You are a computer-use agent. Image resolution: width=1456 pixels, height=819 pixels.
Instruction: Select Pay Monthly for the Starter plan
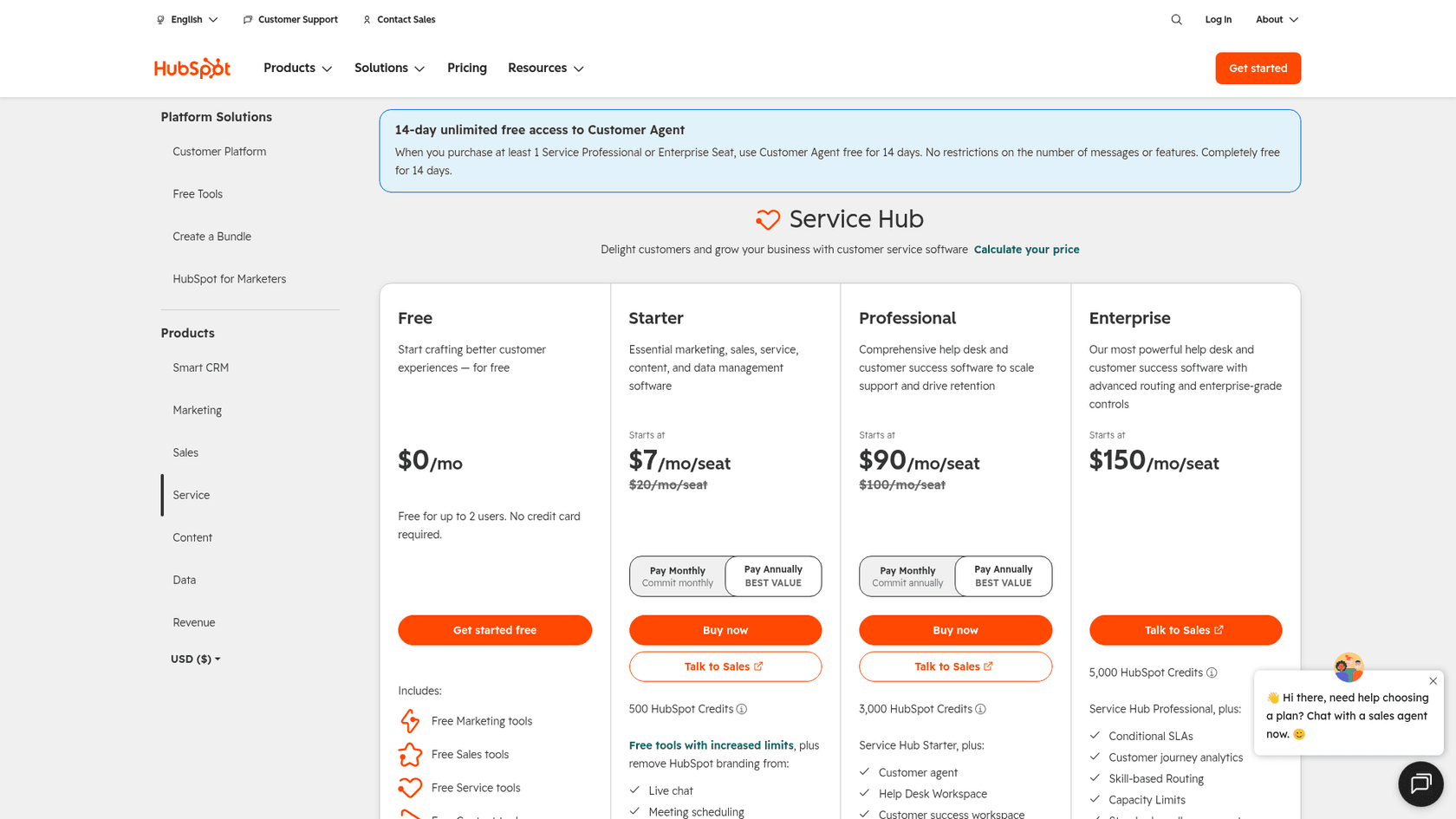pos(678,576)
